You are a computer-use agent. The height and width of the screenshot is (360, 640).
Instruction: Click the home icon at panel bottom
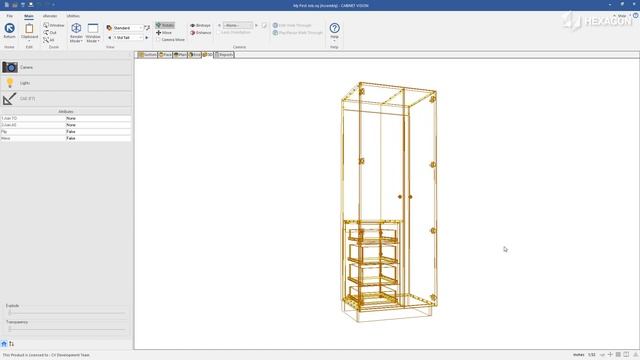pyautogui.click(x=4, y=344)
